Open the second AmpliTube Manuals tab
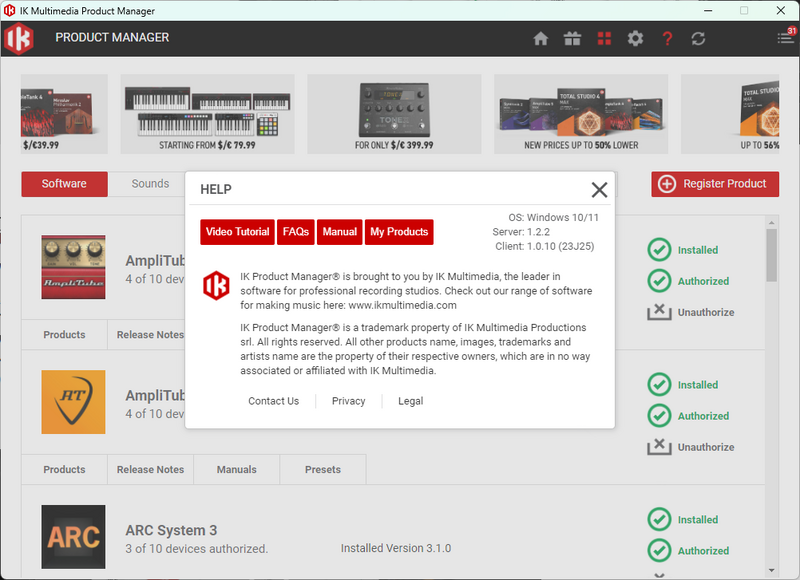 click(x=237, y=469)
